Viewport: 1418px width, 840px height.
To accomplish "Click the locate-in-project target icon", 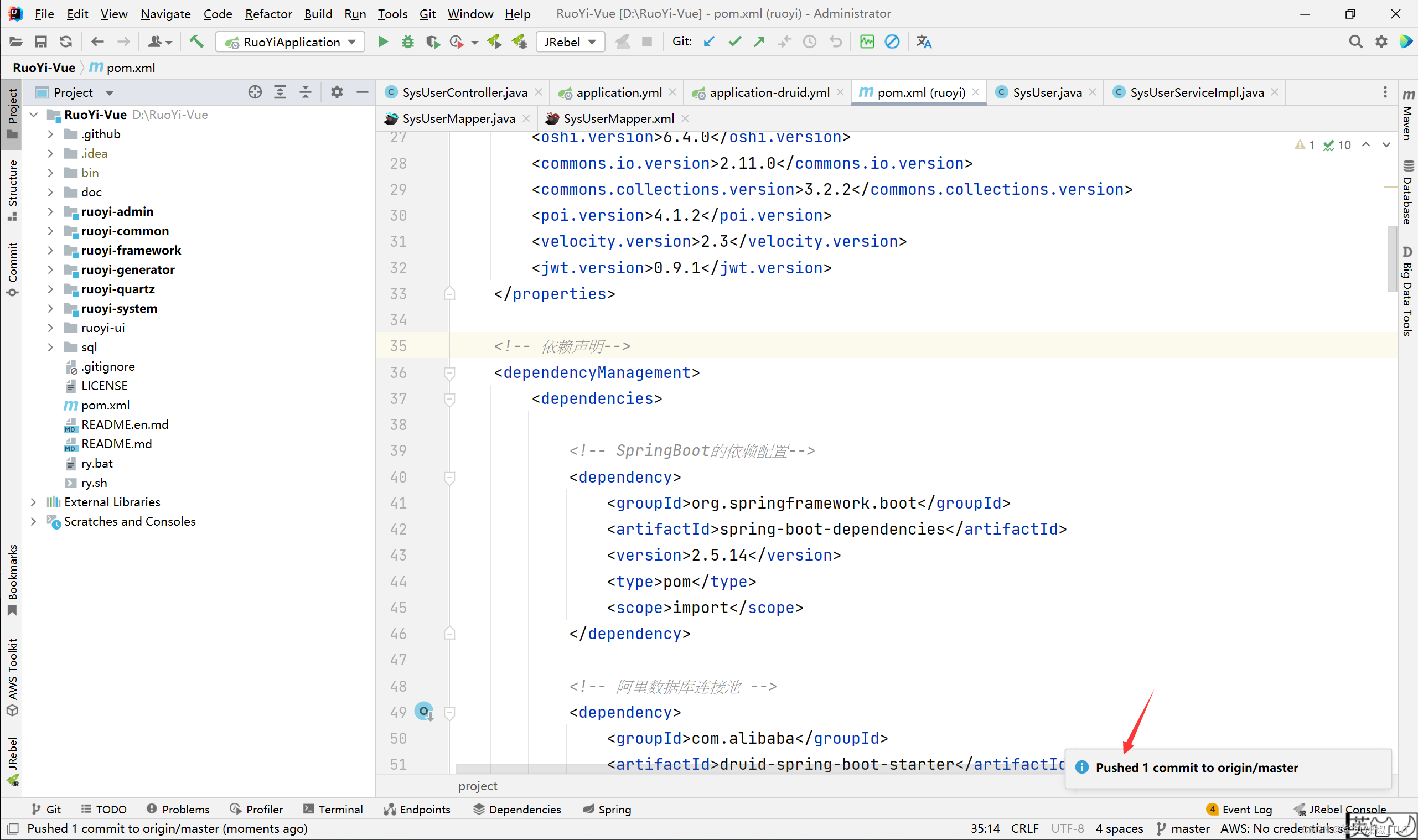I will click(x=255, y=92).
